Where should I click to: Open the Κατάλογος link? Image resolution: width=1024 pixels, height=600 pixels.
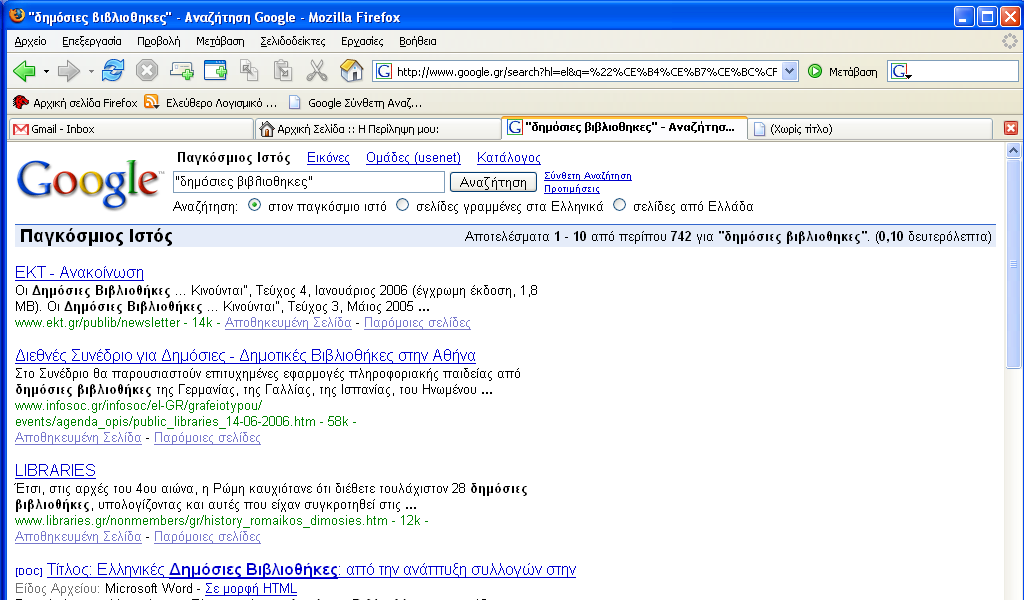click(x=509, y=157)
